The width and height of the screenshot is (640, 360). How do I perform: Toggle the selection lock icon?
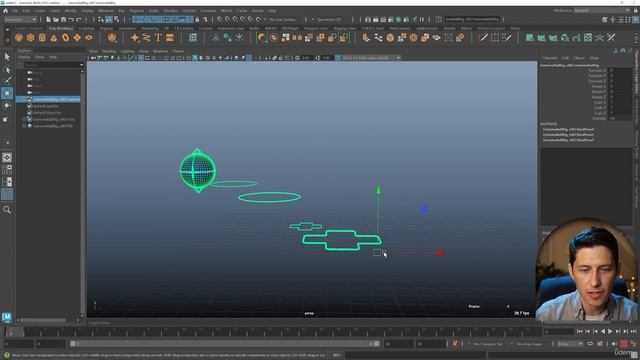coord(197,19)
